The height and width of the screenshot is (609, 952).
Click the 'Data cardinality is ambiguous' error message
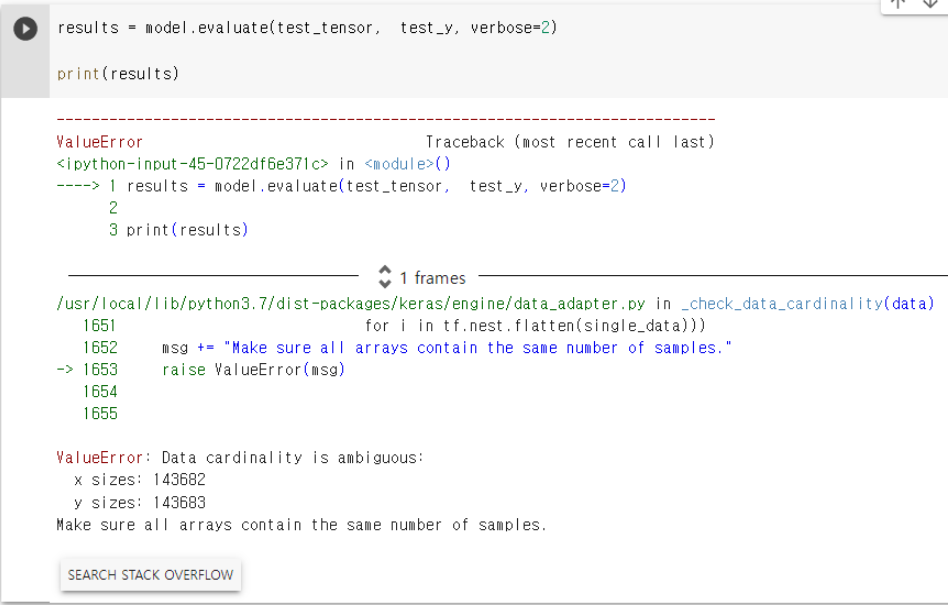[292, 457]
